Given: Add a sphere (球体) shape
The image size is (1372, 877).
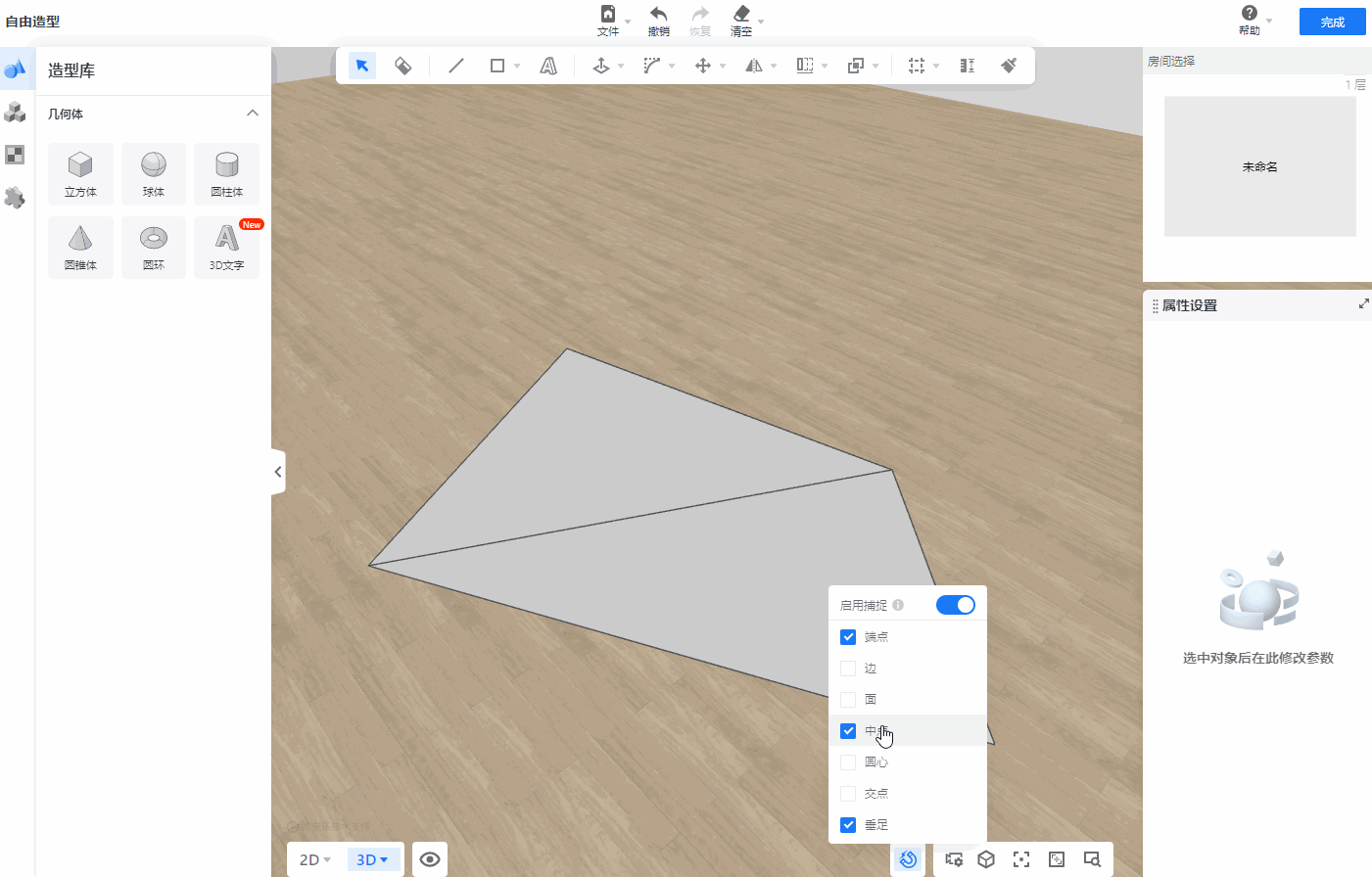Looking at the screenshot, I should pos(154,173).
